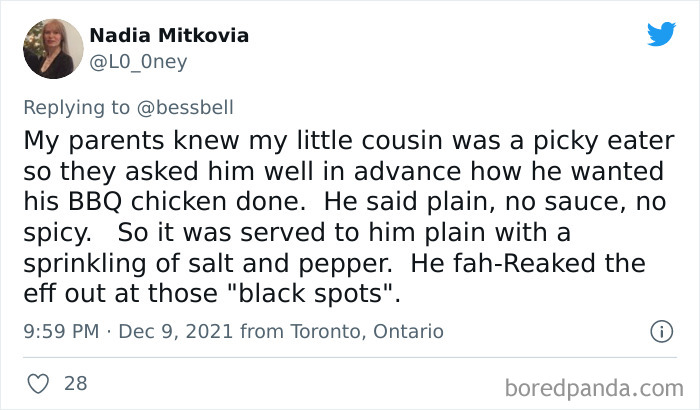
Task: Like the tweet with the heart icon
Action: (37, 382)
